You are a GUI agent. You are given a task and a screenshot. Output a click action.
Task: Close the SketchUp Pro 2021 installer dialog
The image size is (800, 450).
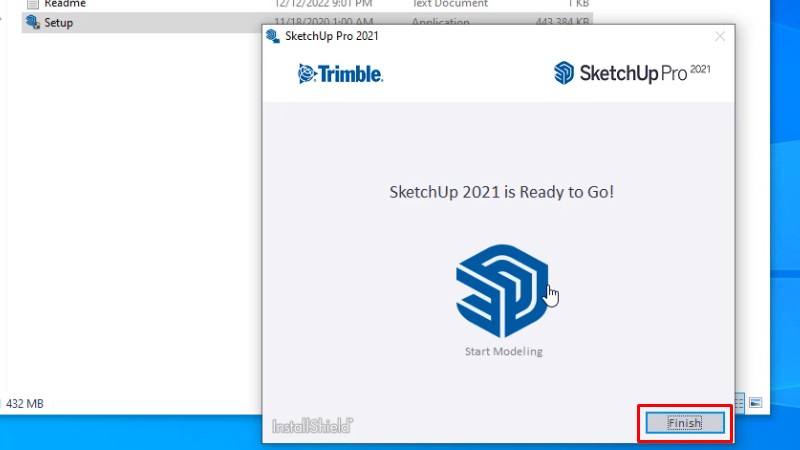tap(719, 36)
